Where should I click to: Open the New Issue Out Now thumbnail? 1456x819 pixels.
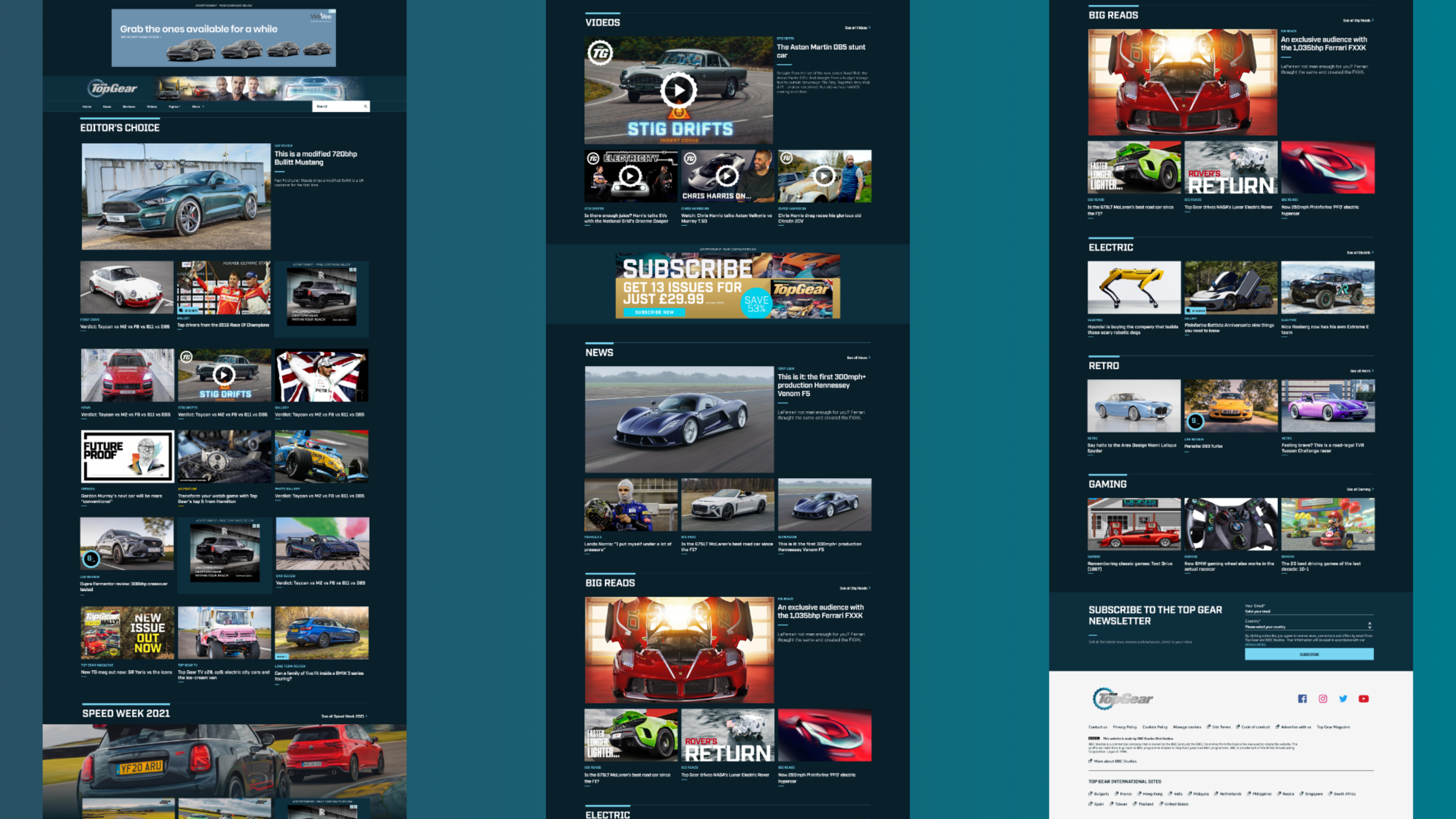[128, 633]
